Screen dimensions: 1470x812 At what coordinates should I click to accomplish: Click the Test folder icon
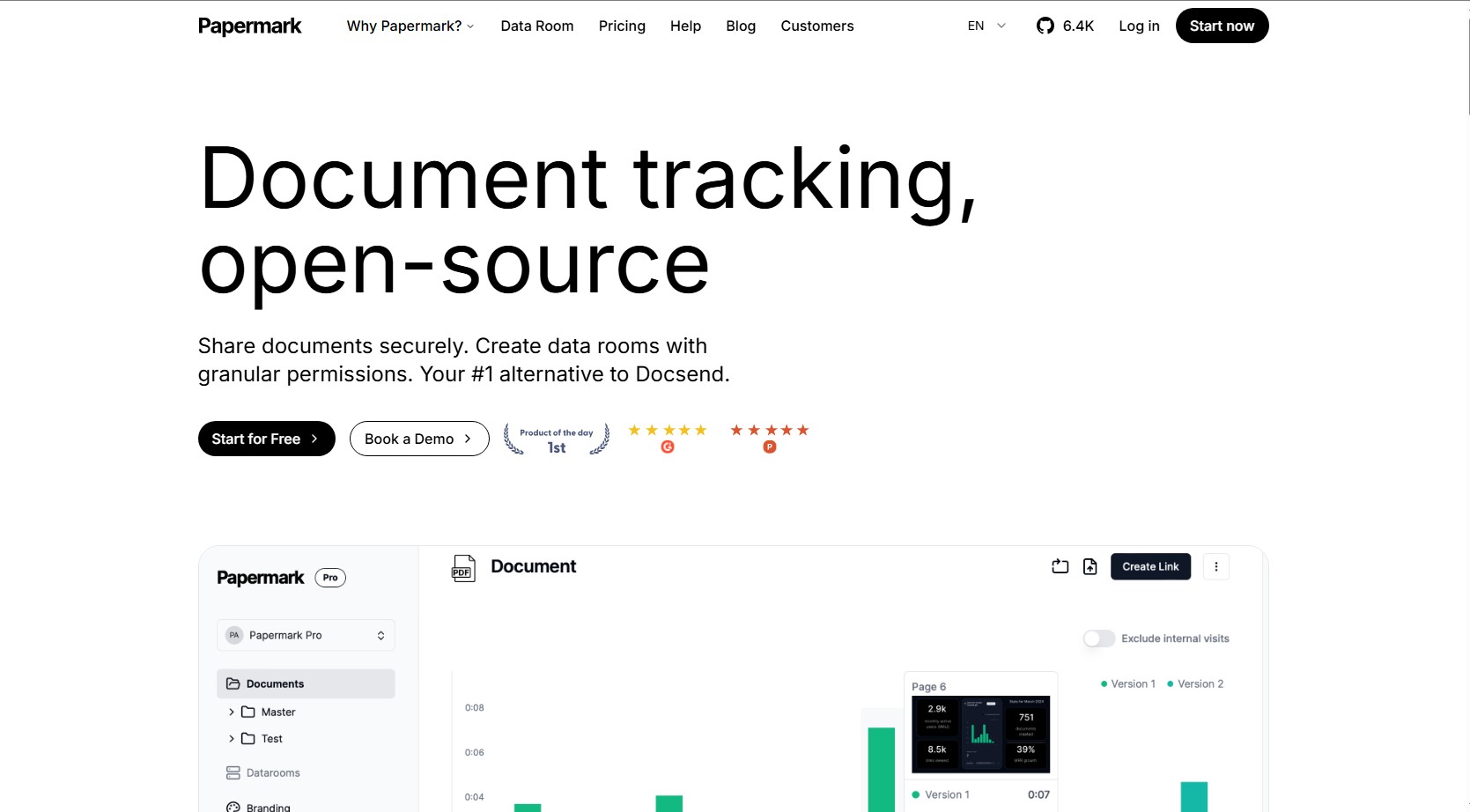click(x=248, y=739)
